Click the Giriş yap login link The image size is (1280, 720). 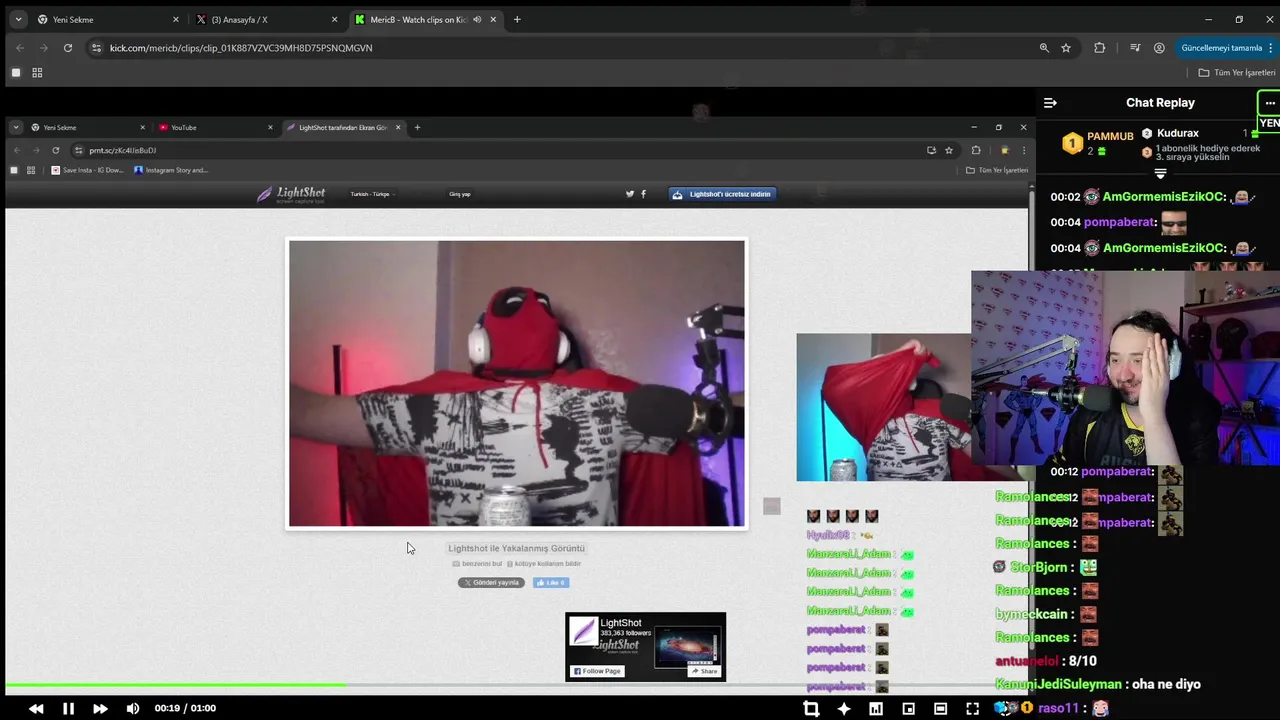(460, 194)
